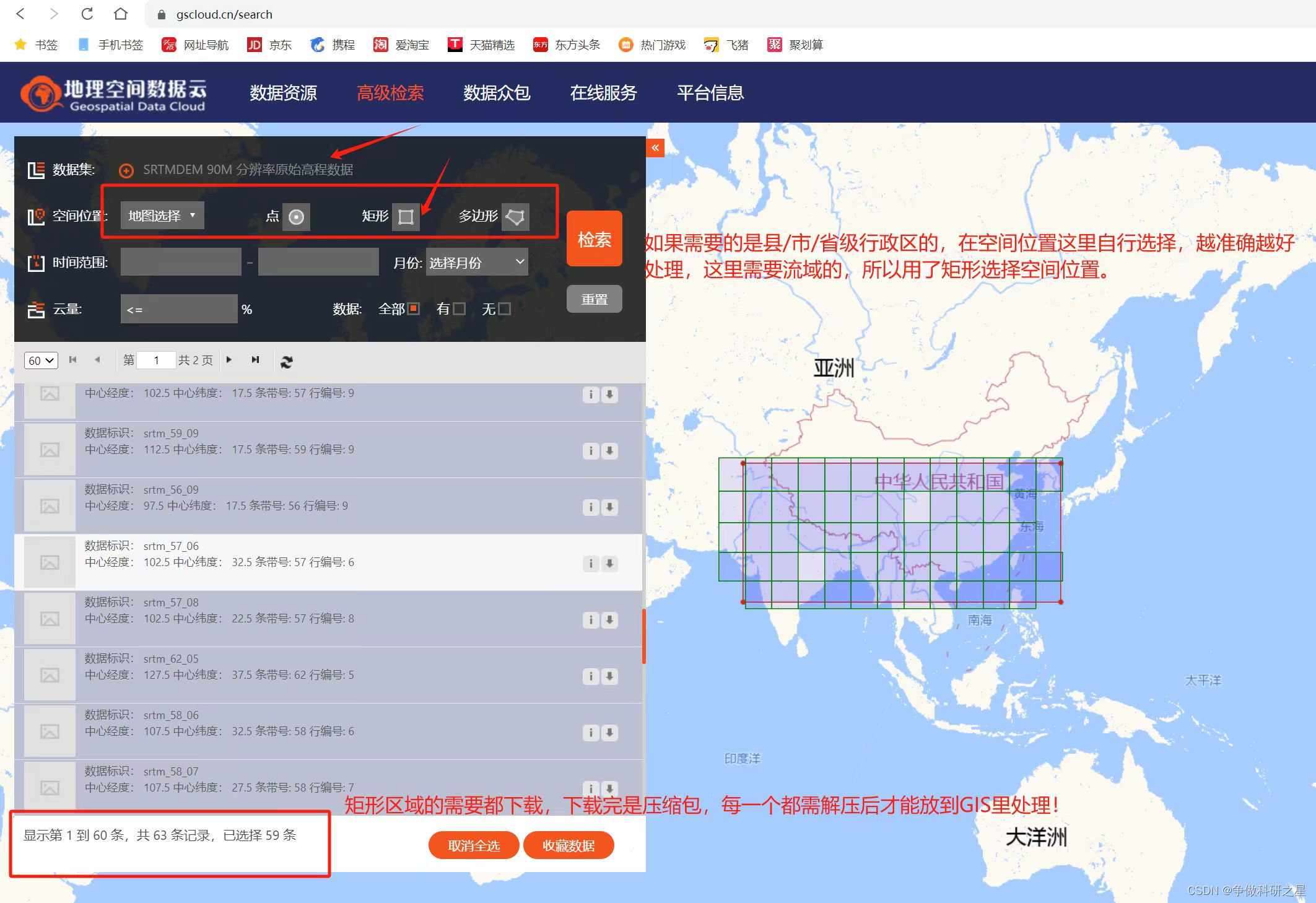Select the point spatial selection tool
Screen dimensions: 1316x903
click(296, 217)
